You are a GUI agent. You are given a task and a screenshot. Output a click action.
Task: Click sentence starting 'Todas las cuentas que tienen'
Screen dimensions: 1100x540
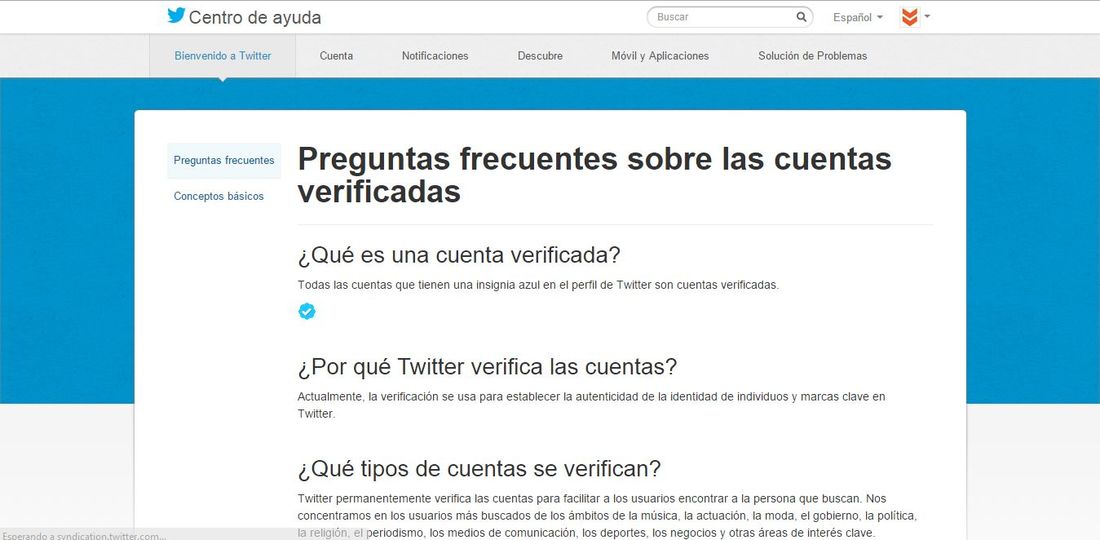tap(538, 285)
